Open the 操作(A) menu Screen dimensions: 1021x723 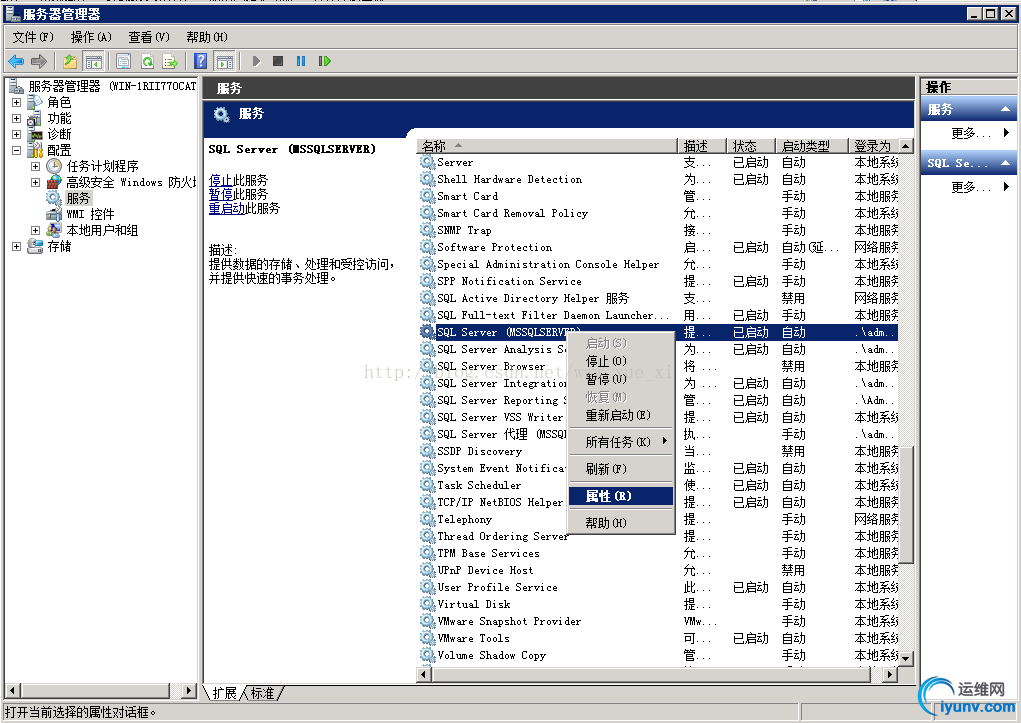(91, 37)
